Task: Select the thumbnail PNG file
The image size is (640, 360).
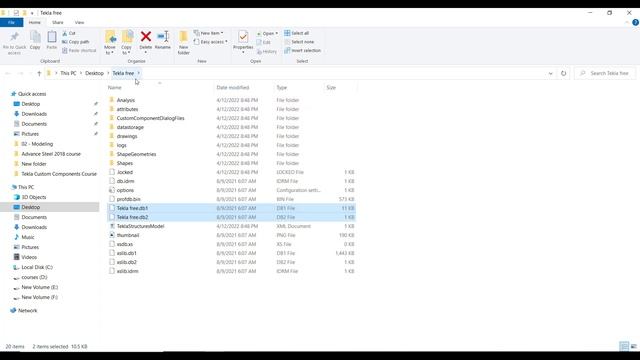Action: [128, 235]
